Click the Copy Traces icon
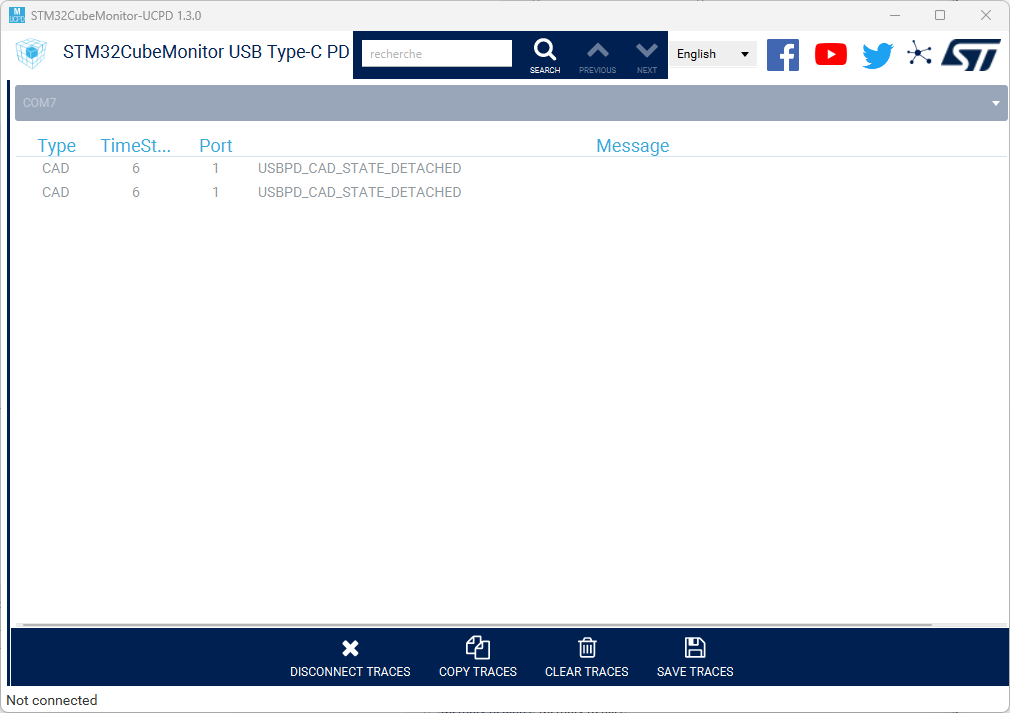 [478, 647]
